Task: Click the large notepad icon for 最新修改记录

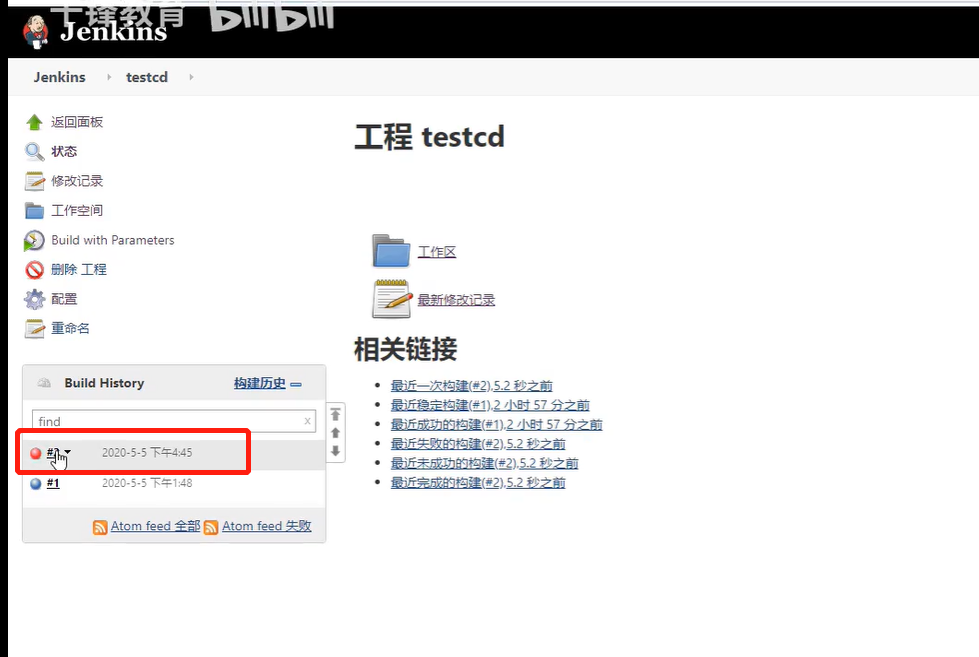Action: [391, 299]
